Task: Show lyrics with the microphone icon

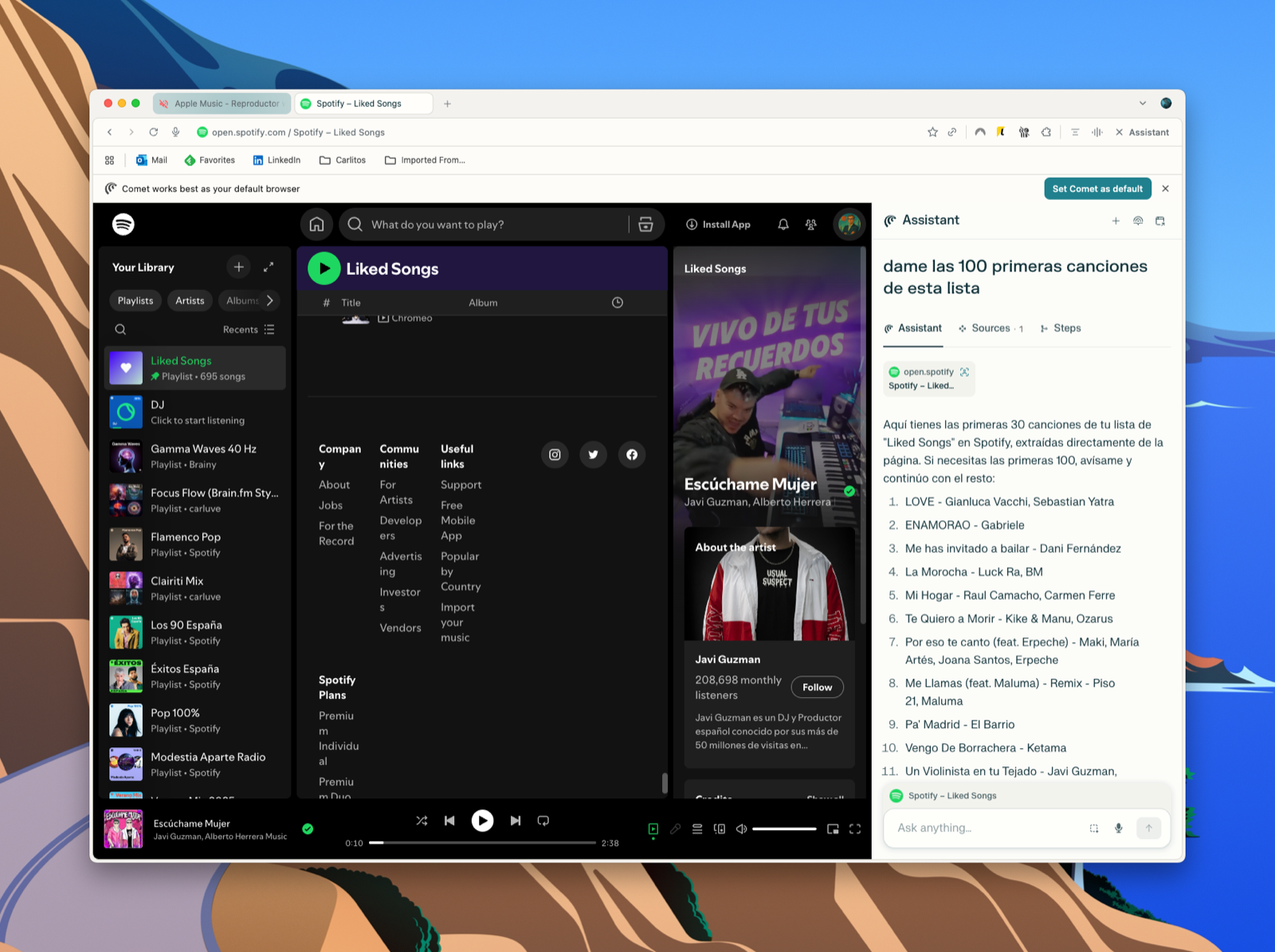Action: (x=677, y=829)
